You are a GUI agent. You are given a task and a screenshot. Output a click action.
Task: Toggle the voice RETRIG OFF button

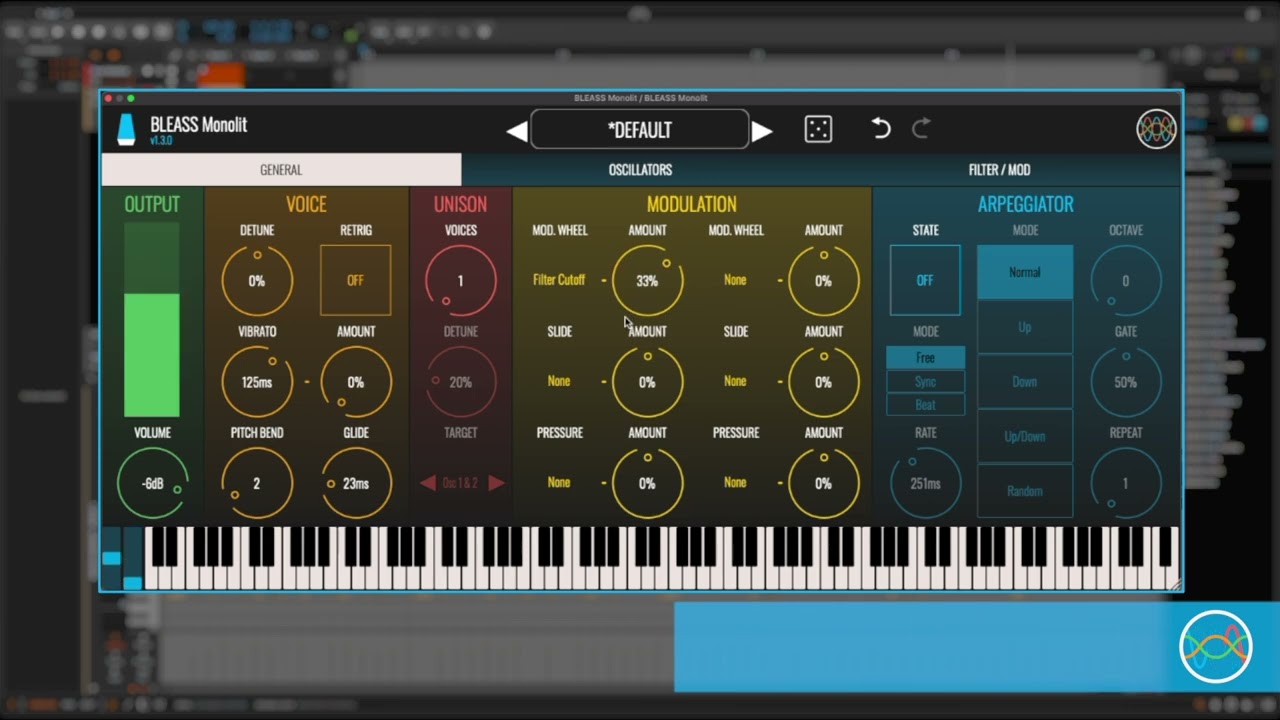(x=355, y=281)
